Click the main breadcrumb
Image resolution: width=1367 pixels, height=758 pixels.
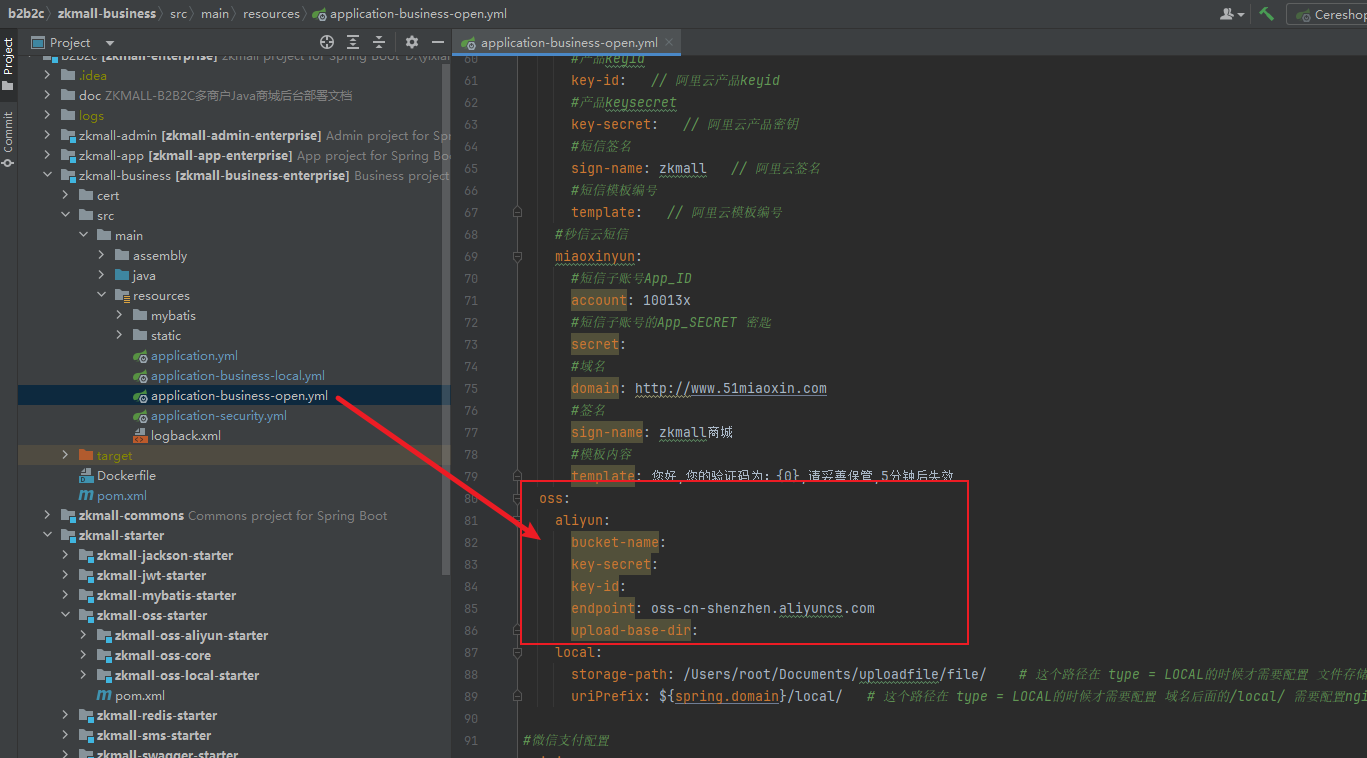pos(214,14)
